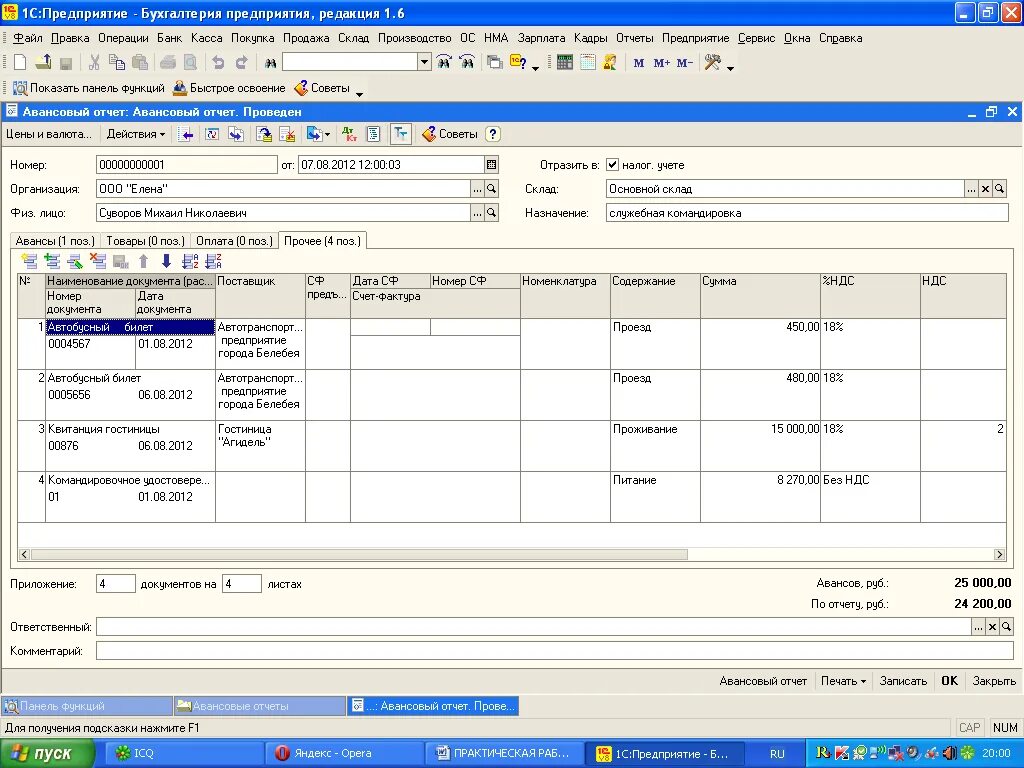Click the horizontal scrollbar of the table
Screen dimensions: 1024x768
click(359, 554)
